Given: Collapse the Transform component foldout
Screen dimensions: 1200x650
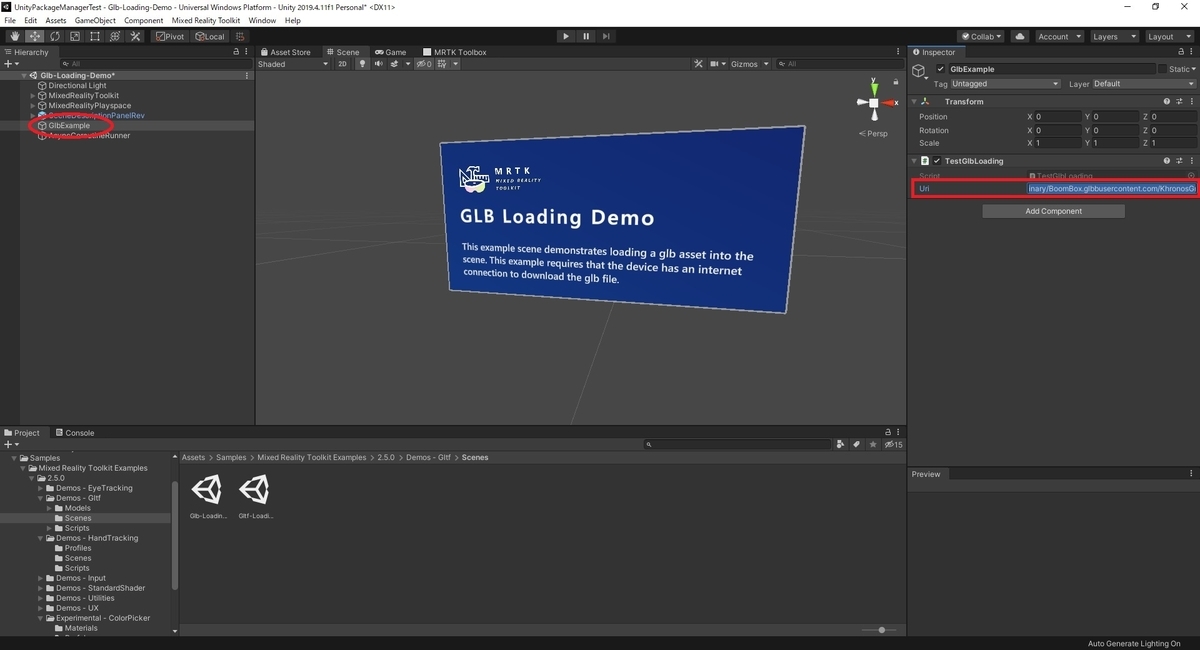Looking at the screenshot, I should (x=914, y=101).
